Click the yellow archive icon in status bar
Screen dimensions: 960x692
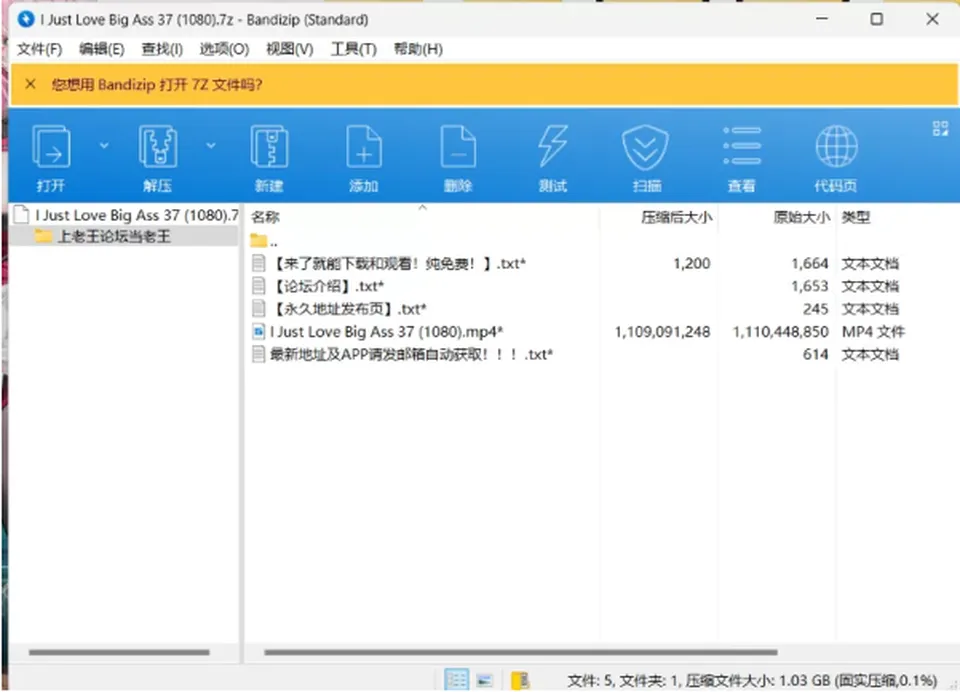pos(520,680)
